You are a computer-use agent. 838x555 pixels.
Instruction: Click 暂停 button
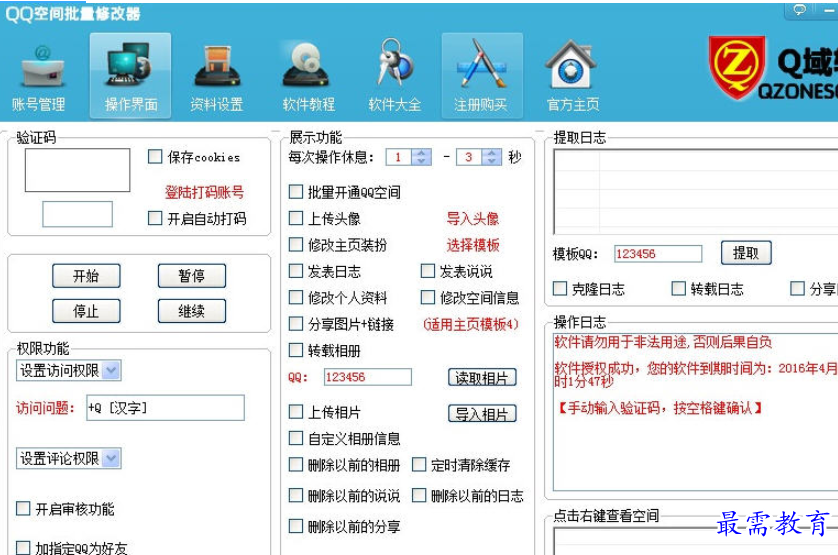pyautogui.click(x=191, y=276)
